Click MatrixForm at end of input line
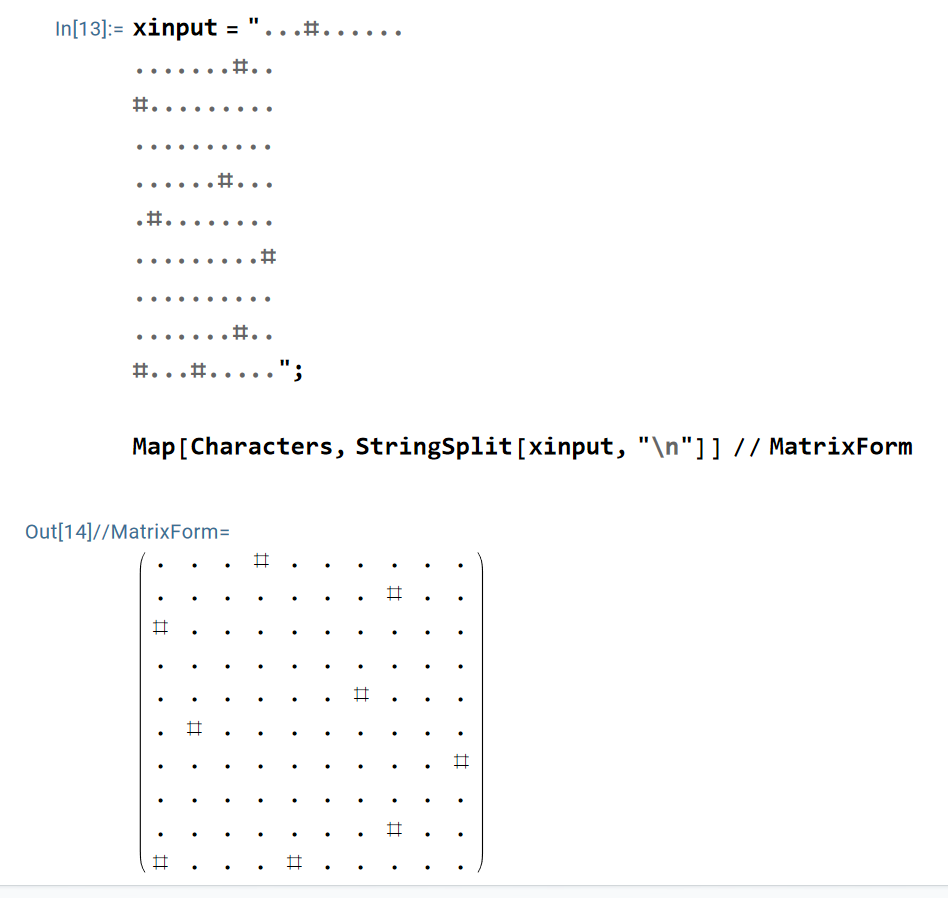This screenshot has height=898, width=948. (840, 446)
